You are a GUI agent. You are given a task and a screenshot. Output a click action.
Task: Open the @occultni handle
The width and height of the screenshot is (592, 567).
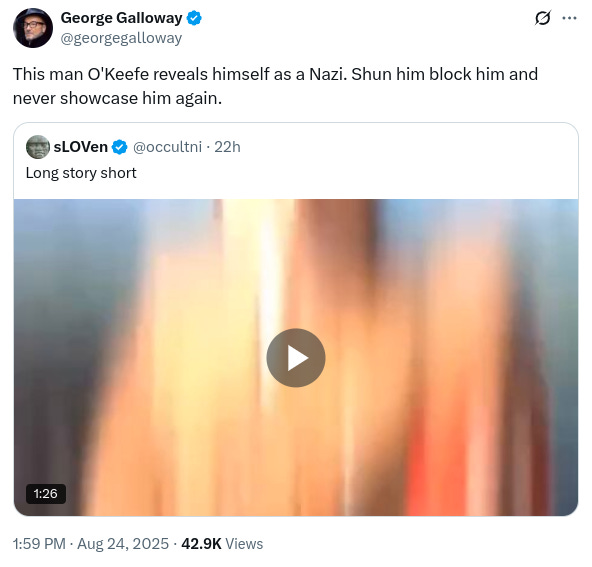point(167,147)
